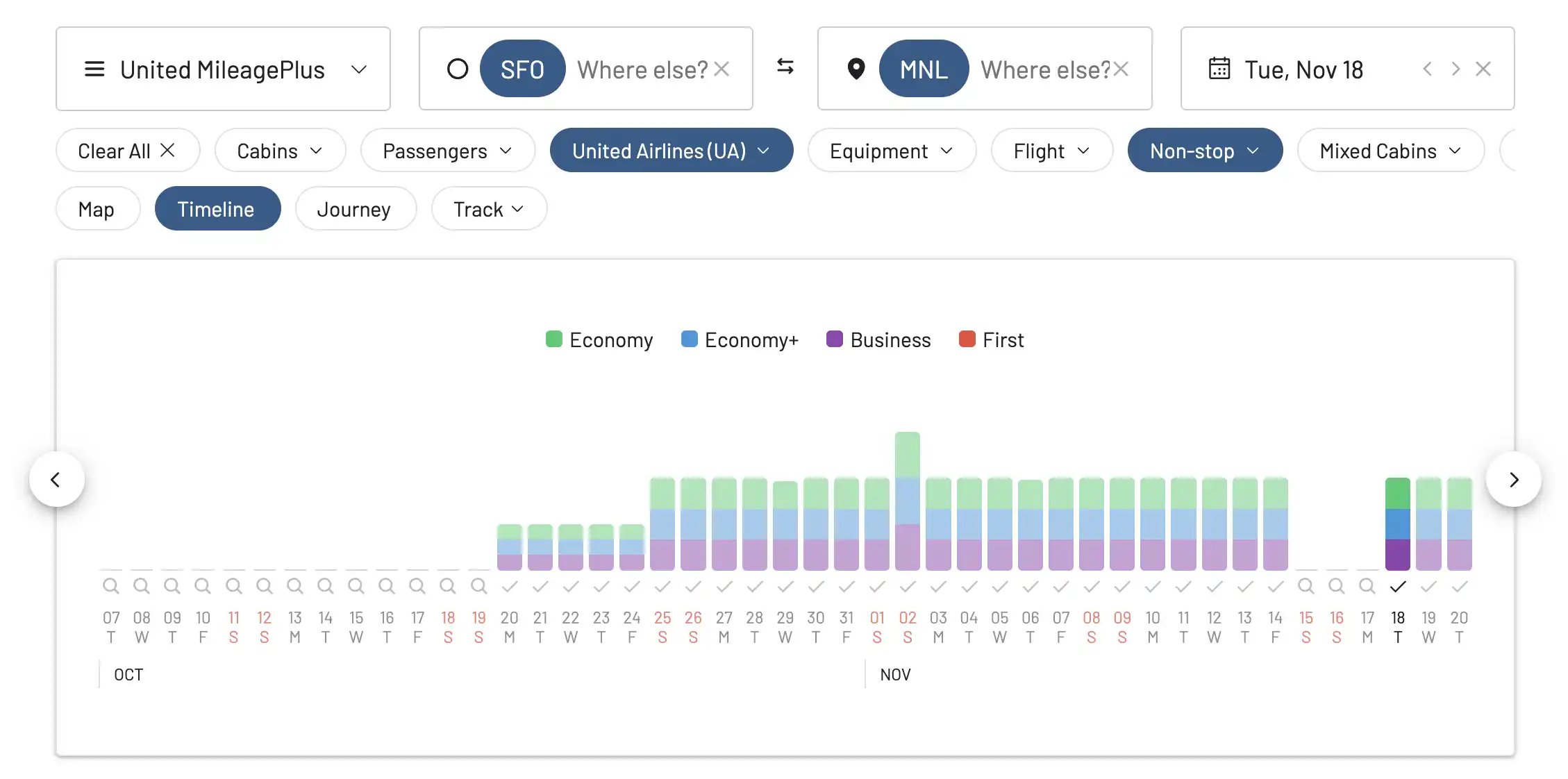This screenshot has height=779, width=1568.
Task: Click the origin 'Where else?' input field
Action: pos(642,69)
